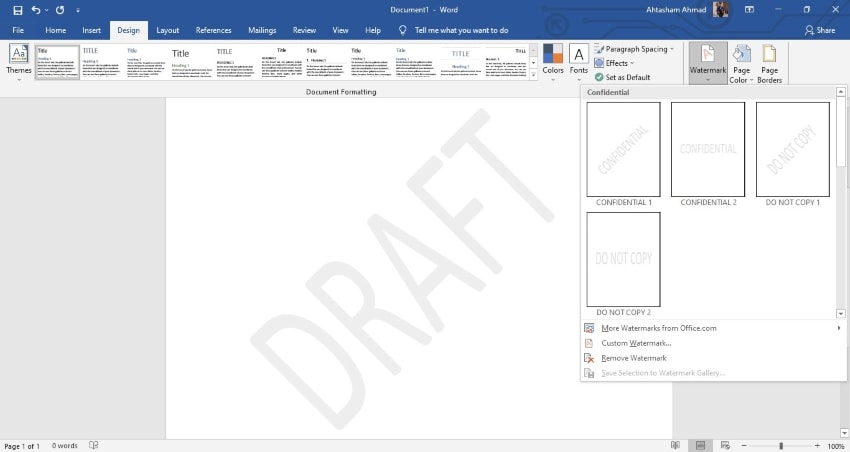850x452 pixels.
Task: Open Ahtasham Ahmad account picture
Action: [x=720, y=9]
